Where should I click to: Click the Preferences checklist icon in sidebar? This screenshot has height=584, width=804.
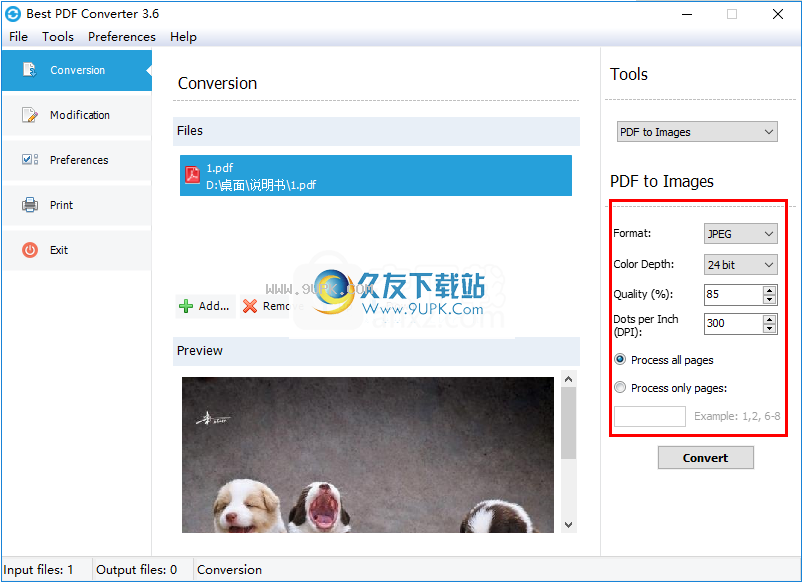tap(30, 159)
